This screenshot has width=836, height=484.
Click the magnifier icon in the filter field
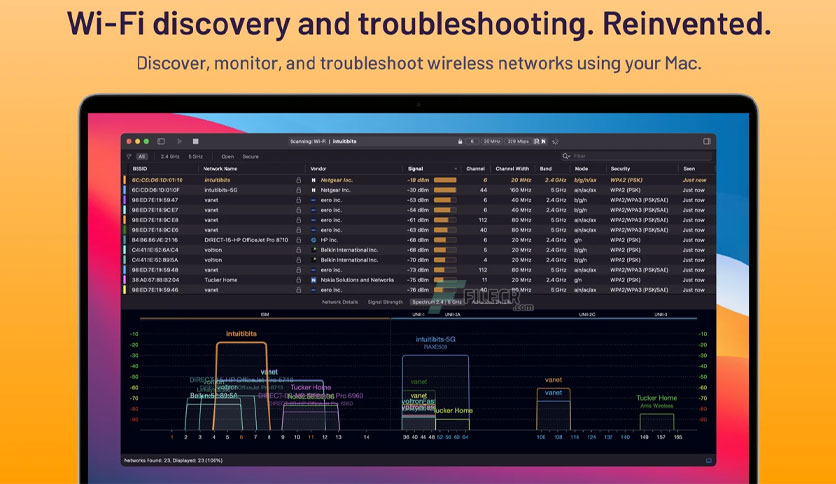pyautogui.click(x=566, y=156)
